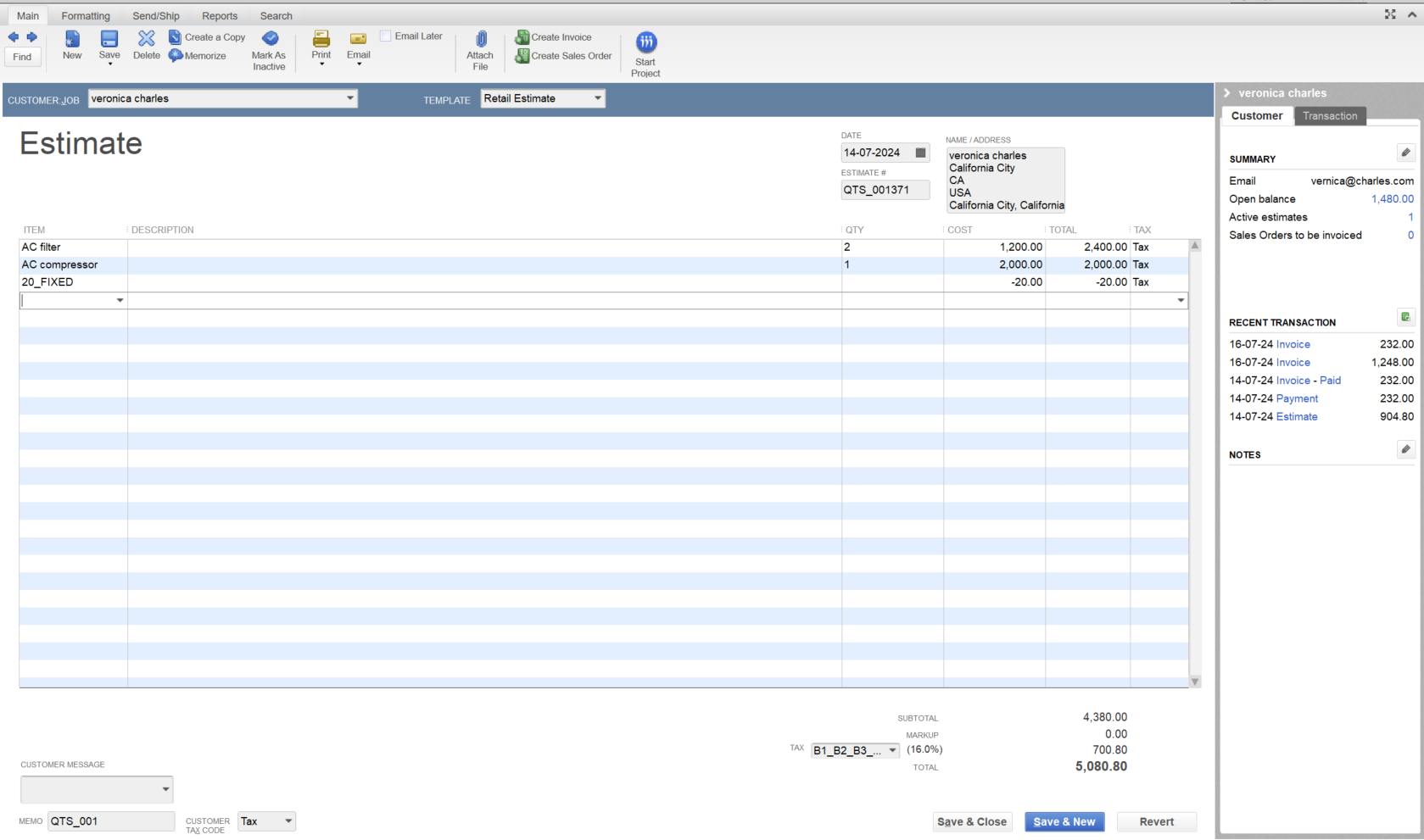Screen dimensions: 1424x840
Task: Edit notes using the pencil icon
Action: [1405, 449]
